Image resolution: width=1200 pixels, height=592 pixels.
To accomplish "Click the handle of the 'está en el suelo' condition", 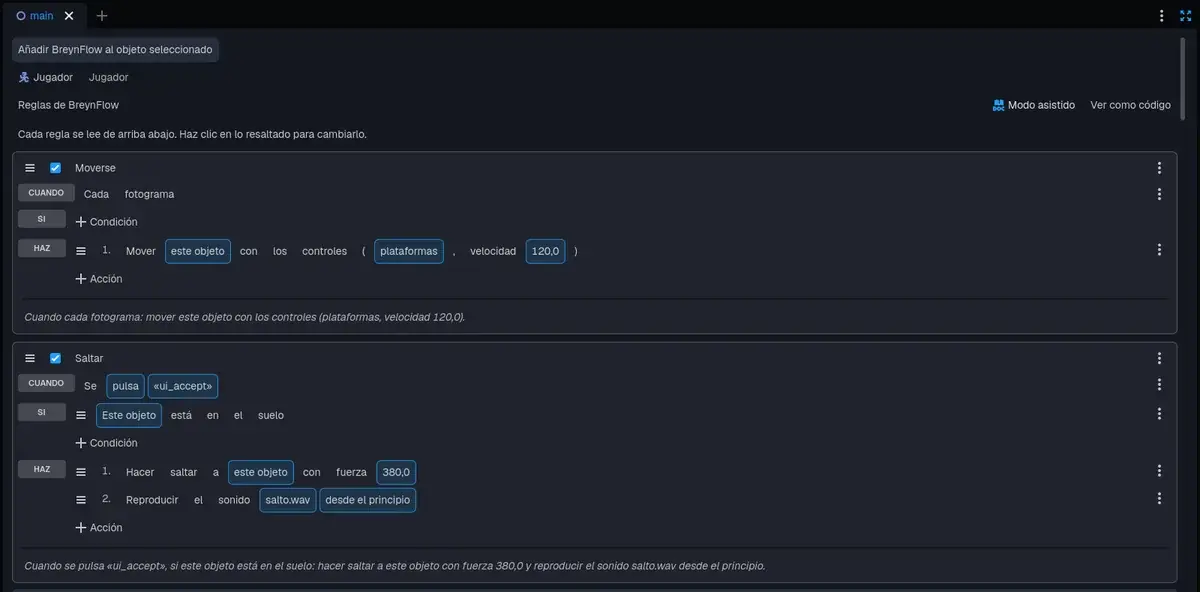I will (81, 415).
